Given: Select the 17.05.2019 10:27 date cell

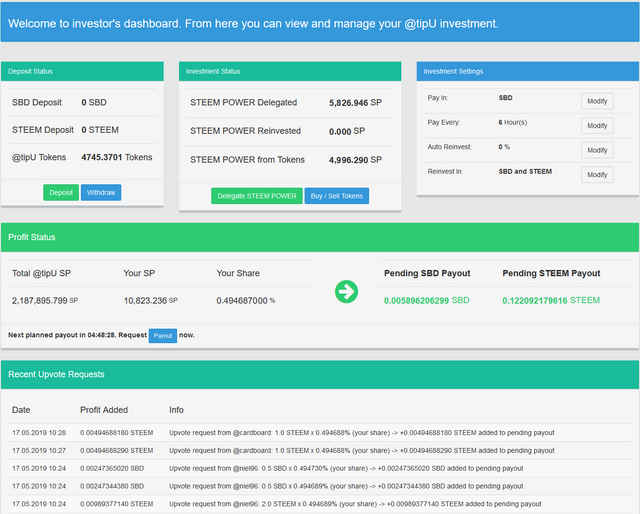Looking at the screenshot, I should pos(39,451).
